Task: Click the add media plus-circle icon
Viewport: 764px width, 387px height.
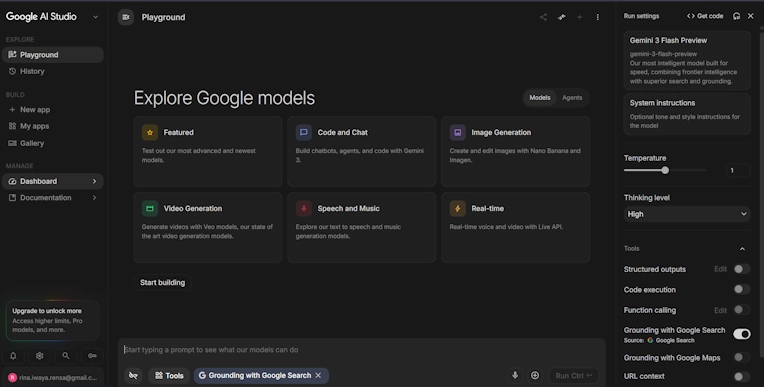Action: pyautogui.click(x=535, y=375)
